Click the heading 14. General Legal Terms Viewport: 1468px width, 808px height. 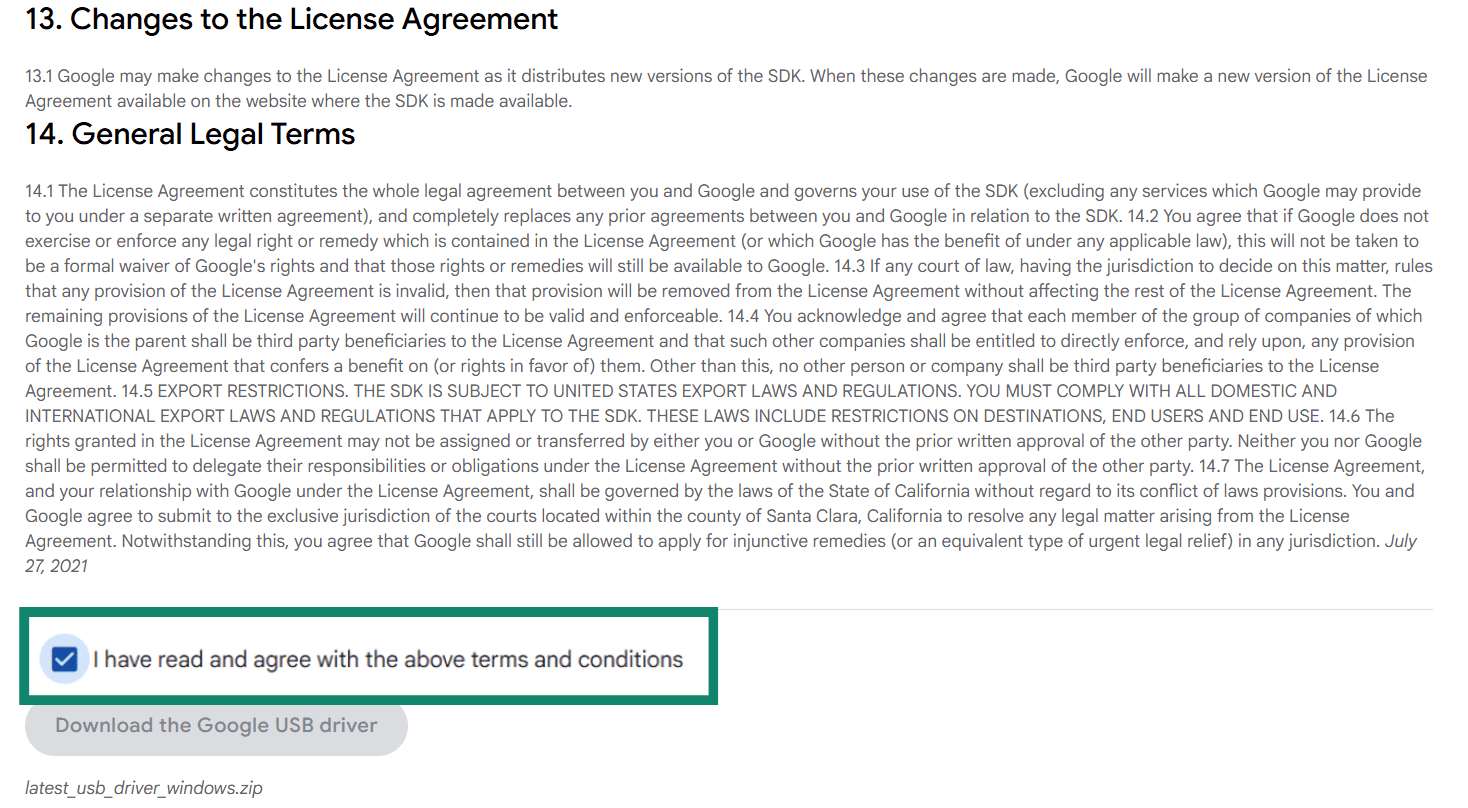(x=190, y=133)
